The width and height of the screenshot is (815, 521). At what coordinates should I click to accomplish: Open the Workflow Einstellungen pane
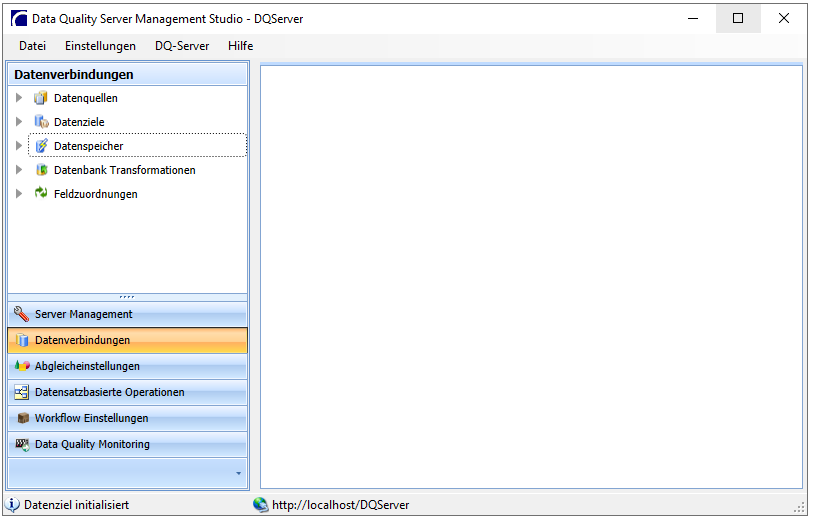click(127, 418)
